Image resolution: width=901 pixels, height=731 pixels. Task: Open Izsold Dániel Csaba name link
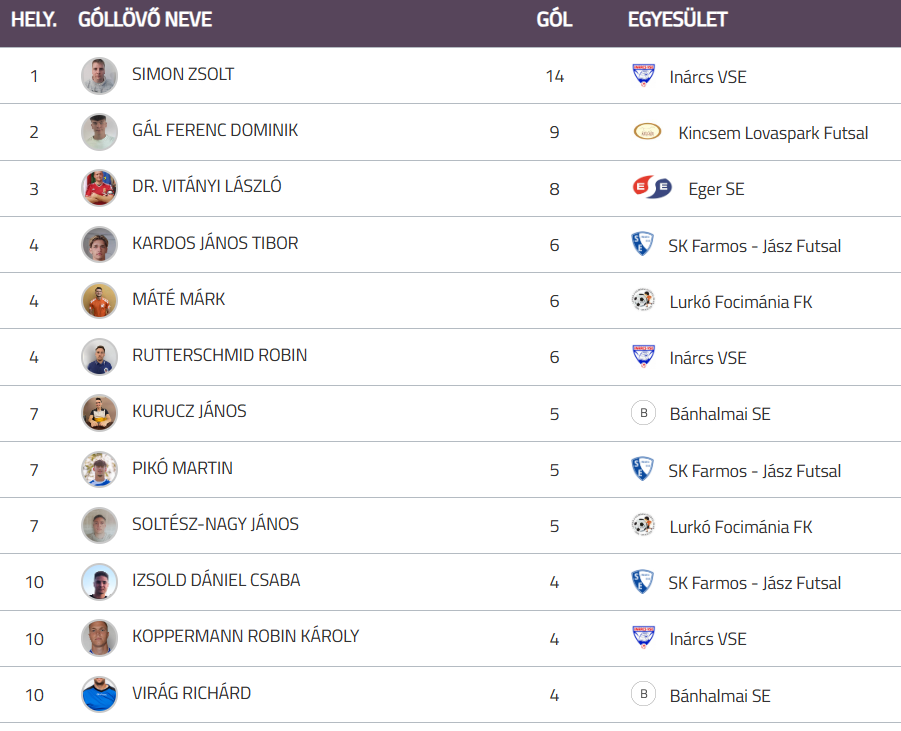point(216,580)
